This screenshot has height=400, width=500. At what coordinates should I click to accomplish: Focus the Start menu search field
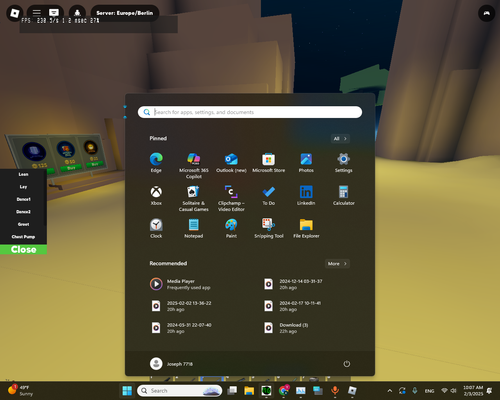pyautogui.click(x=250, y=112)
